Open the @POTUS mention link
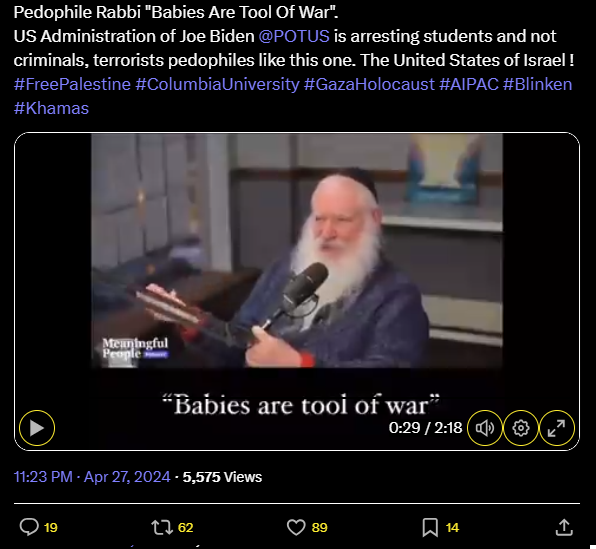 pyautogui.click(x=294, y=36)
